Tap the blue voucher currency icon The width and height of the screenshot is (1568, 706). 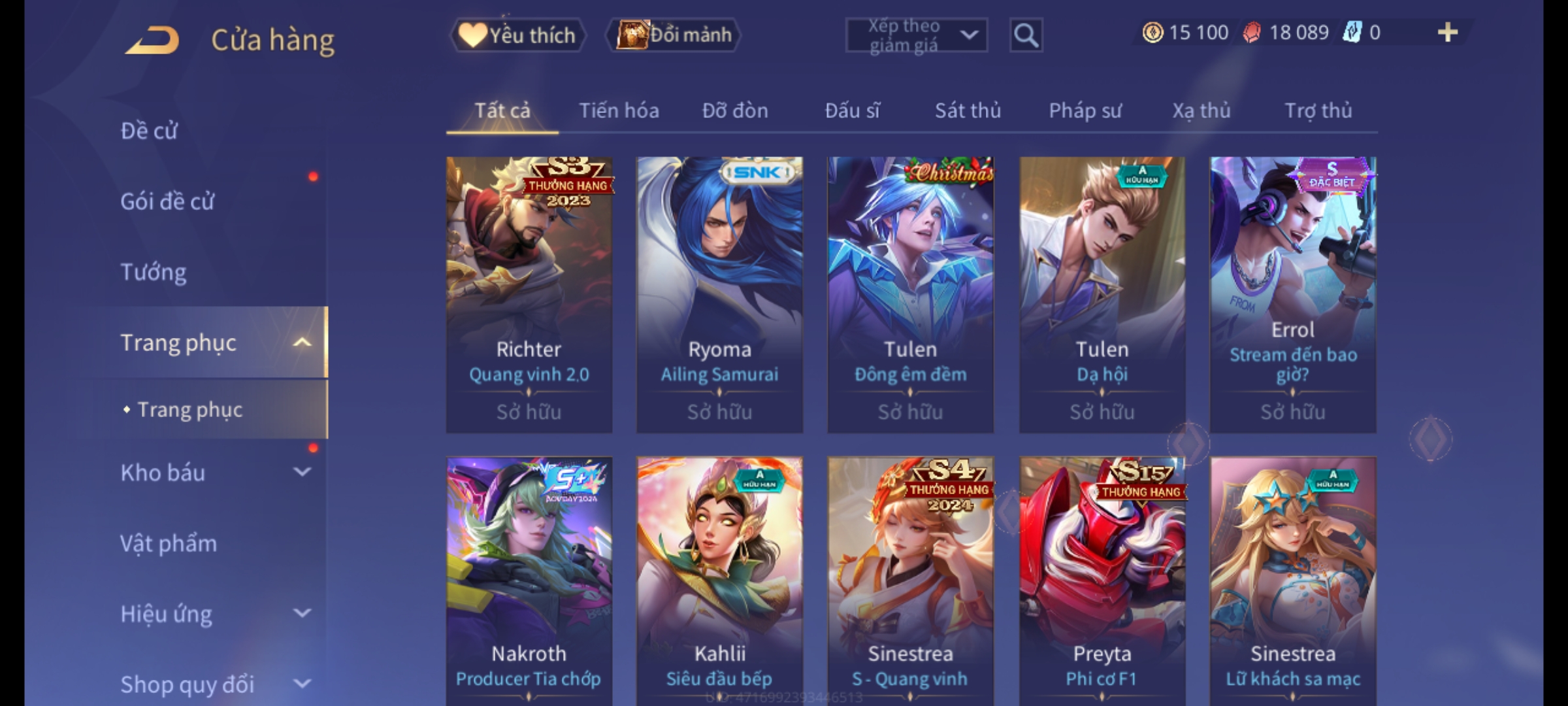tap(1351, 32)
